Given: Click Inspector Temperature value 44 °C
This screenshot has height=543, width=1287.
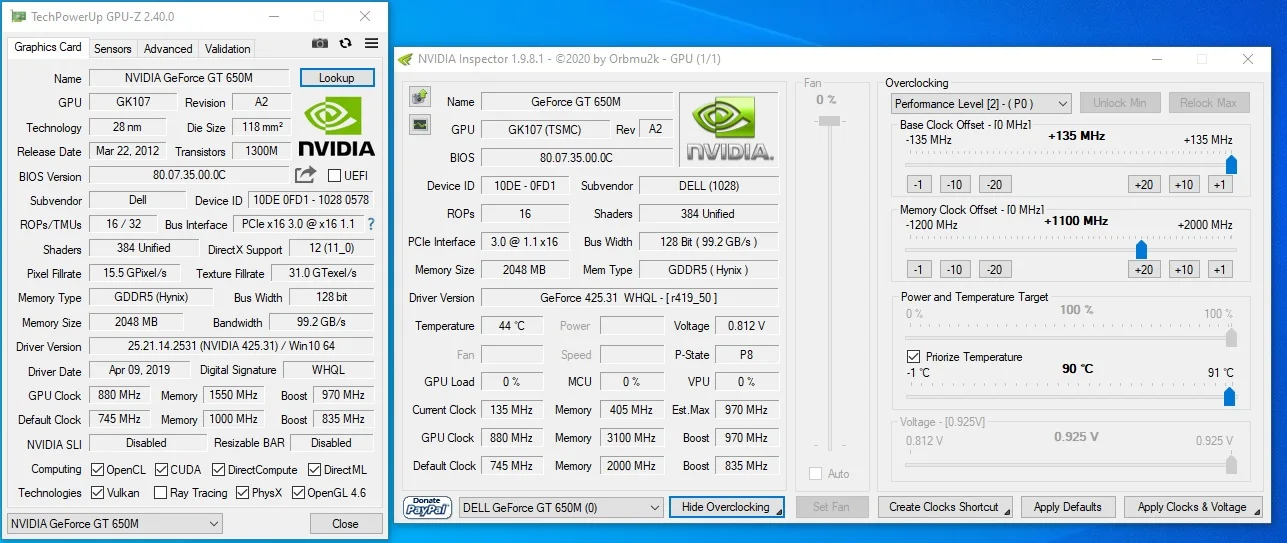Looking at the screenshot, I should click(511, 326).
